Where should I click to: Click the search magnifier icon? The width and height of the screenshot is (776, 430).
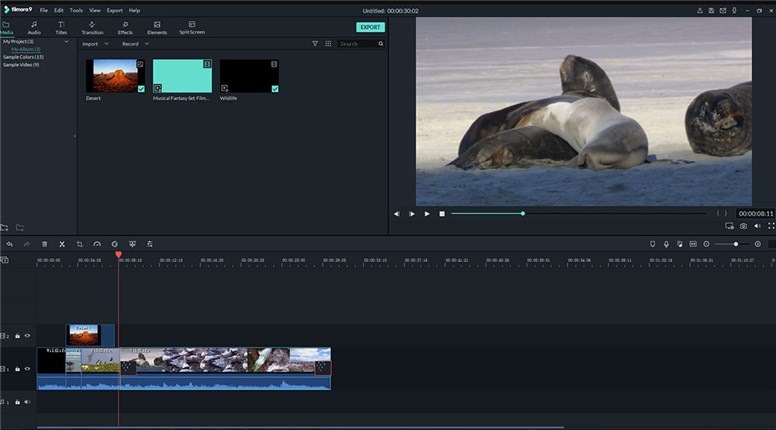[x=381, y=44]
